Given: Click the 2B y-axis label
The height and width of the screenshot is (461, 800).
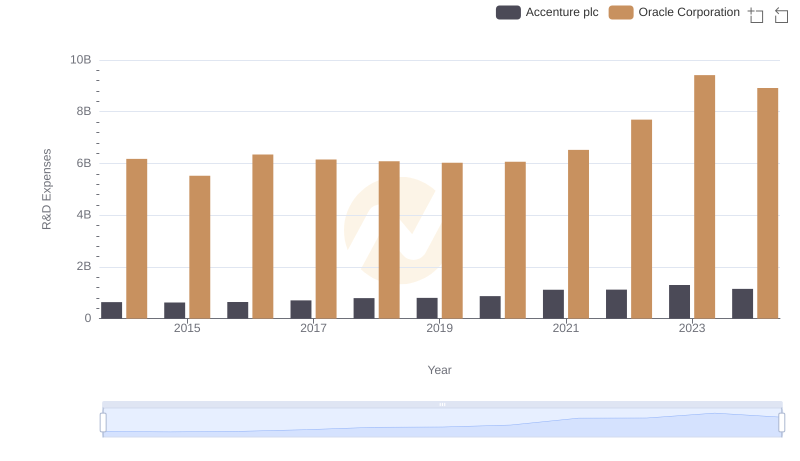Looking at the screenshot, I should coord(84,266).
